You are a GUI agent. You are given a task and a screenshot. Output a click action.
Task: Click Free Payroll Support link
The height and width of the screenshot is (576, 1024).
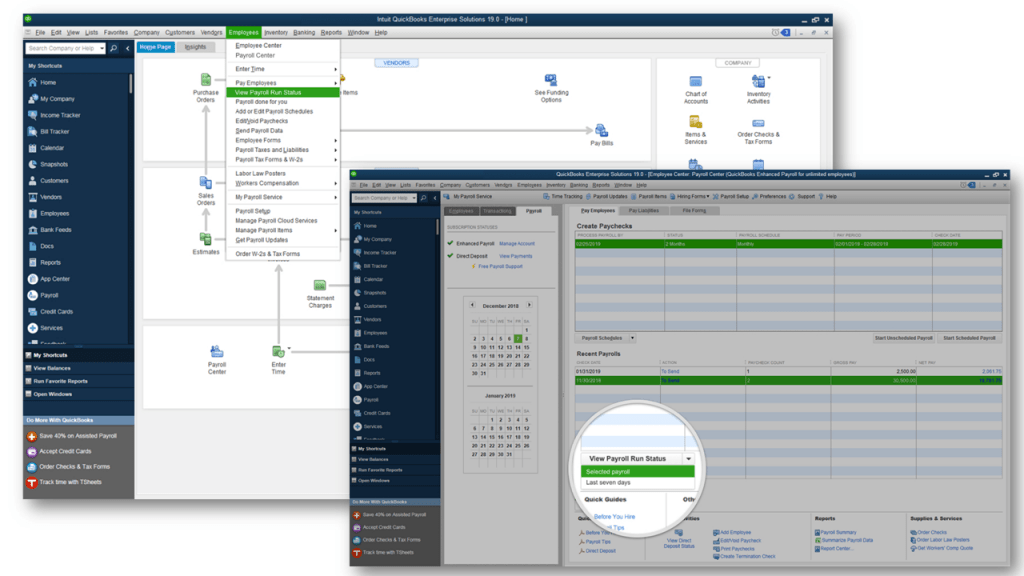[500, 266]
